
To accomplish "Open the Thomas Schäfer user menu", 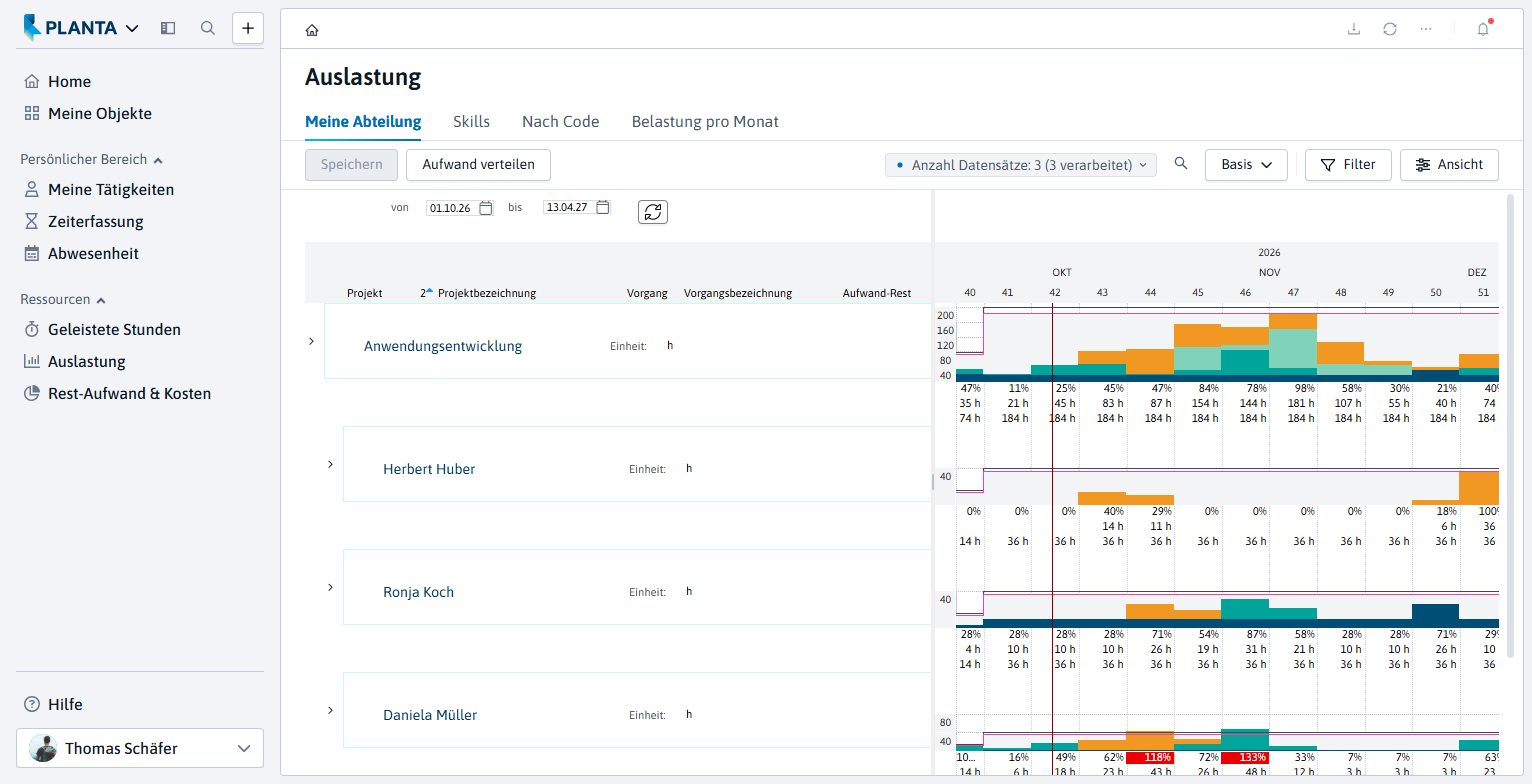I will coord(140,748).
